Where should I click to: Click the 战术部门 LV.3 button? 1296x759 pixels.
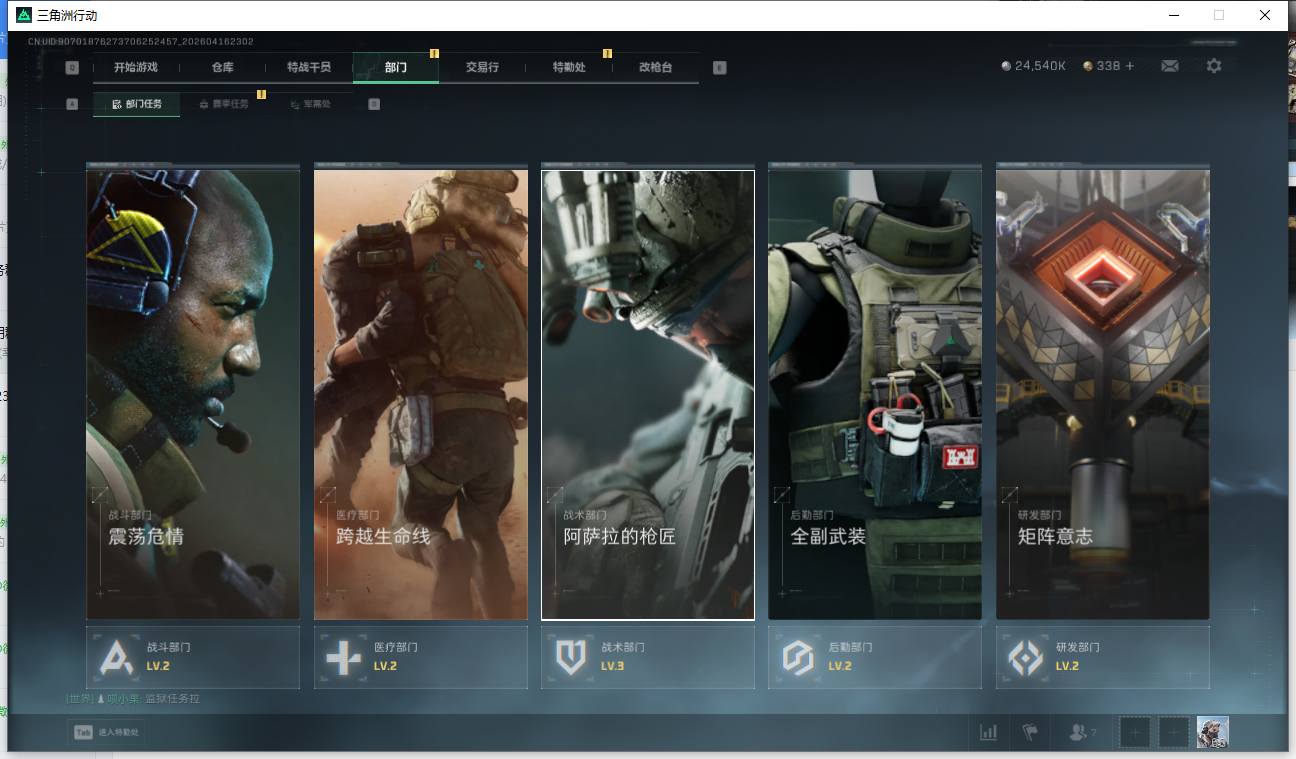[x=648, y=657]
